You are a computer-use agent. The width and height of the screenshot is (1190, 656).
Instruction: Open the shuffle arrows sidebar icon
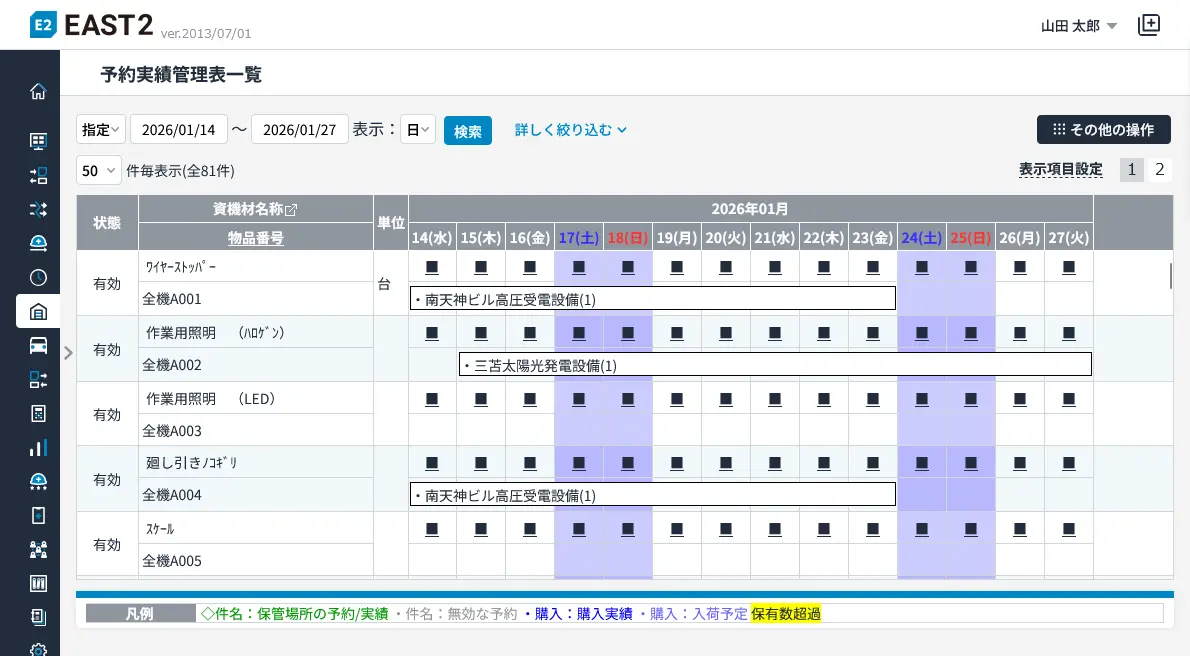38,209
